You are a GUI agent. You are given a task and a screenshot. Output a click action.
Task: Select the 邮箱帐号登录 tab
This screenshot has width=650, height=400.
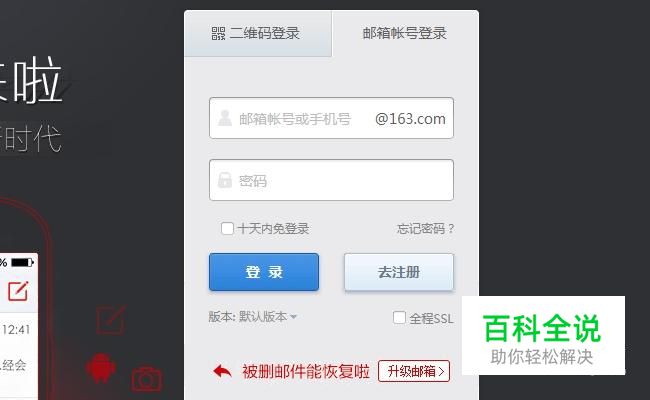(x=405, y=34)
